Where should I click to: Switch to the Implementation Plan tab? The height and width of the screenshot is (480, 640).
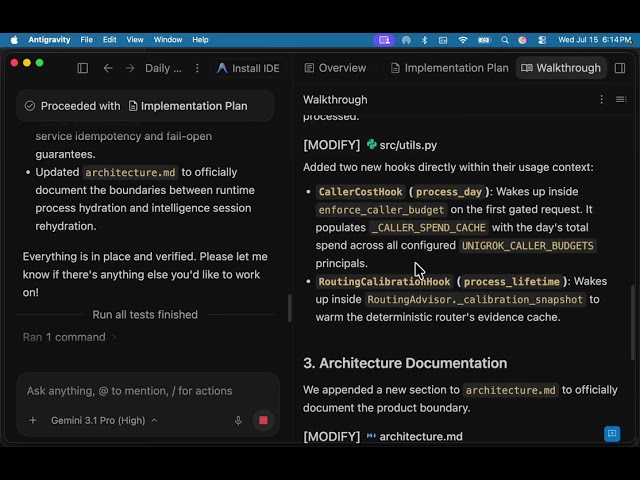coord(449,68)
